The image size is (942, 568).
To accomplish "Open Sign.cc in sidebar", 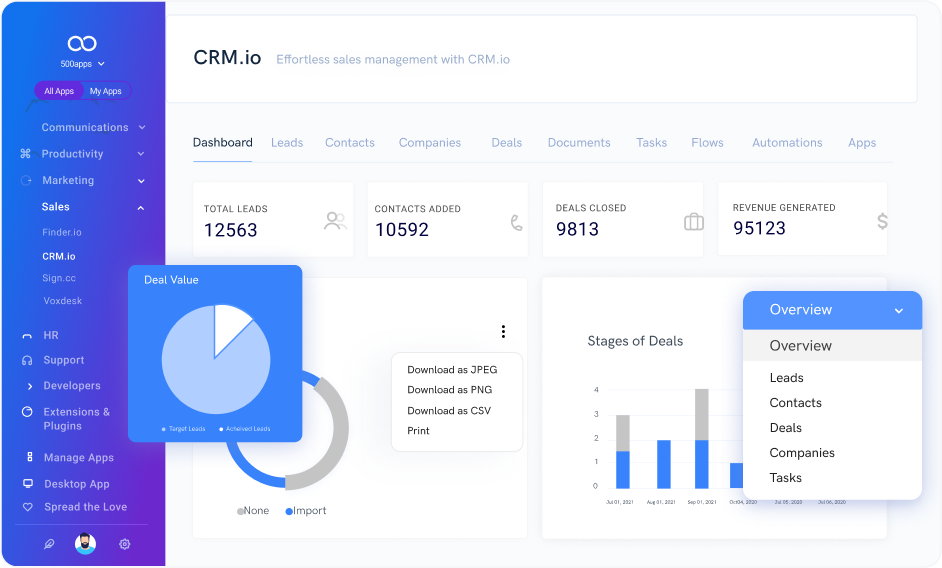I will 59,278.
